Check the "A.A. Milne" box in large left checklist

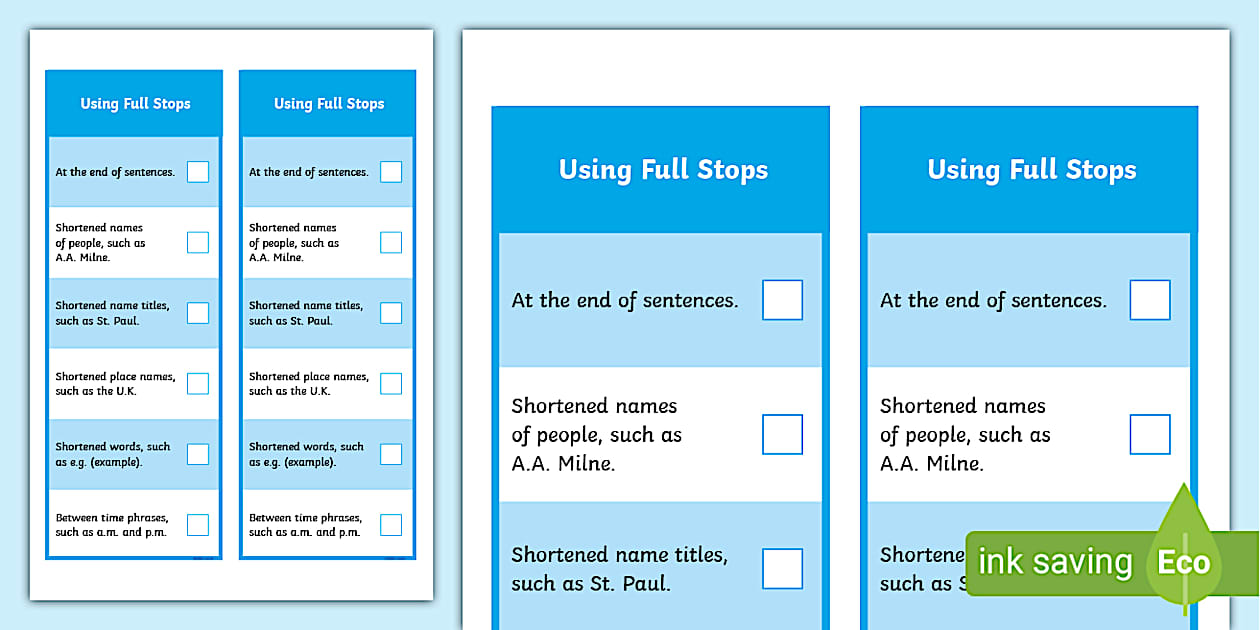point(782,434)
